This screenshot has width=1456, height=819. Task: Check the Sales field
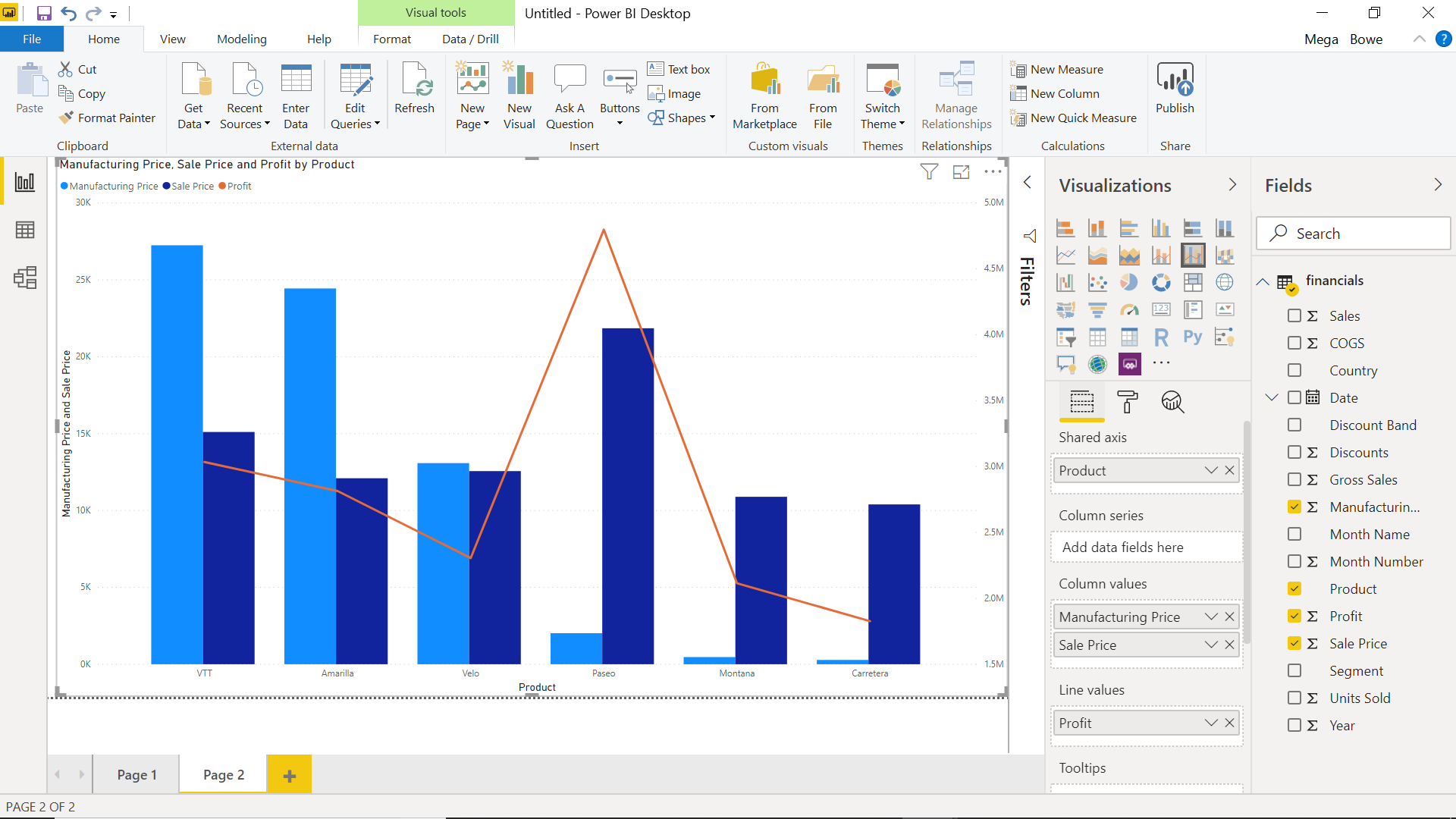1294,315
